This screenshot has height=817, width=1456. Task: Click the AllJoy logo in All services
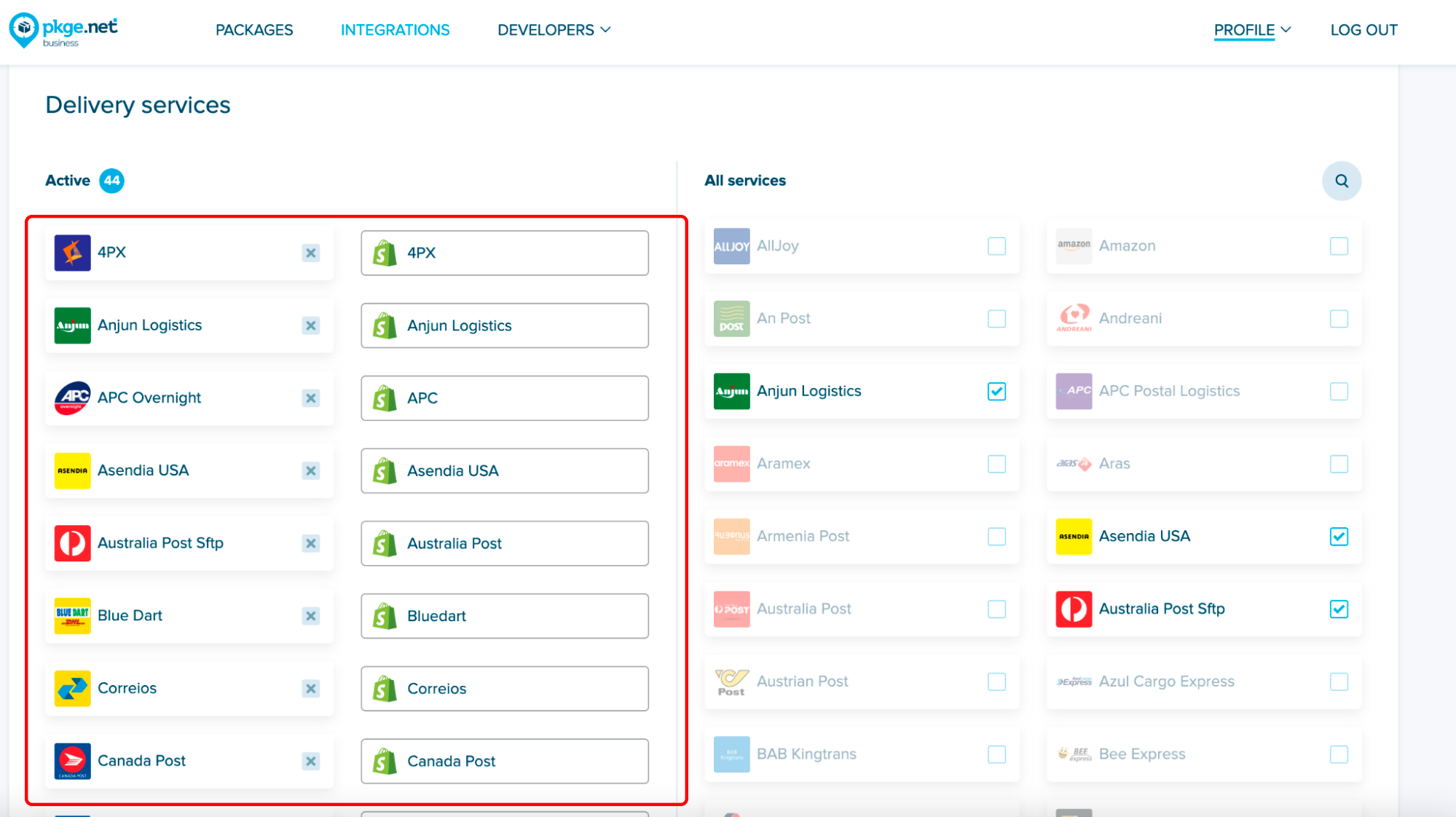pyautogui.click(x=731, y=245)
